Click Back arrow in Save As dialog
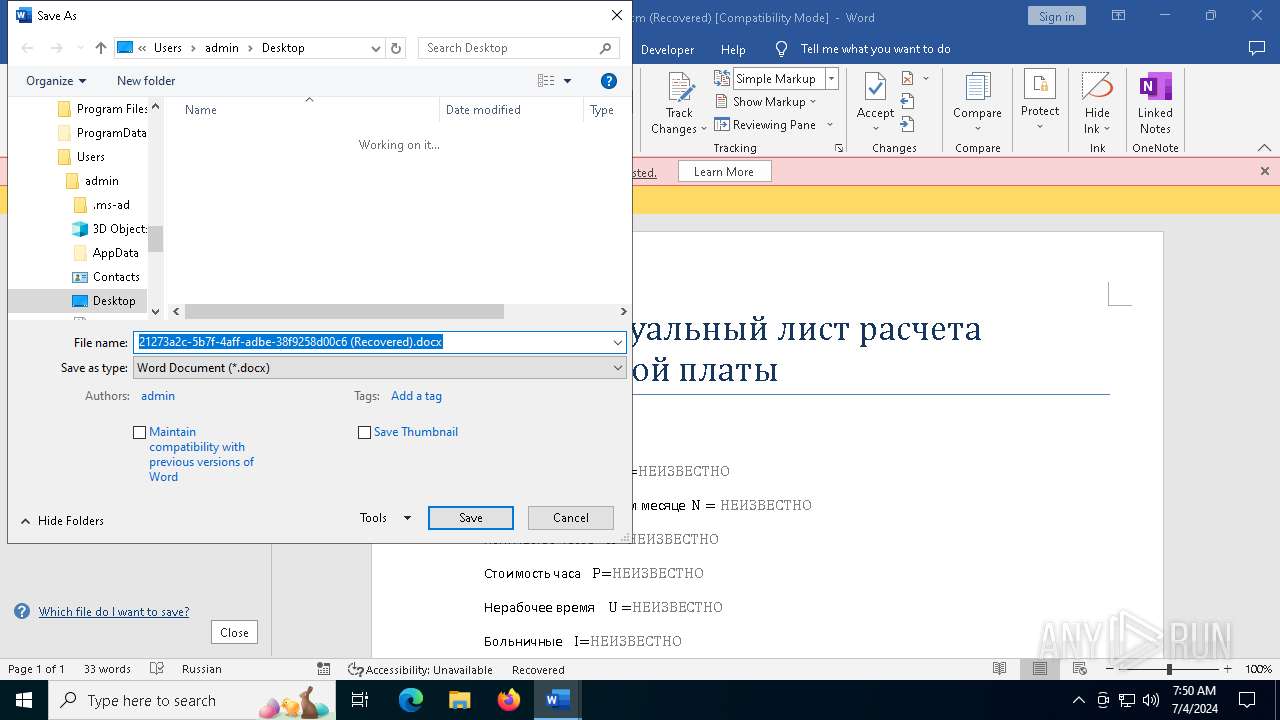1280x720 pixels. tap(27, 48)
